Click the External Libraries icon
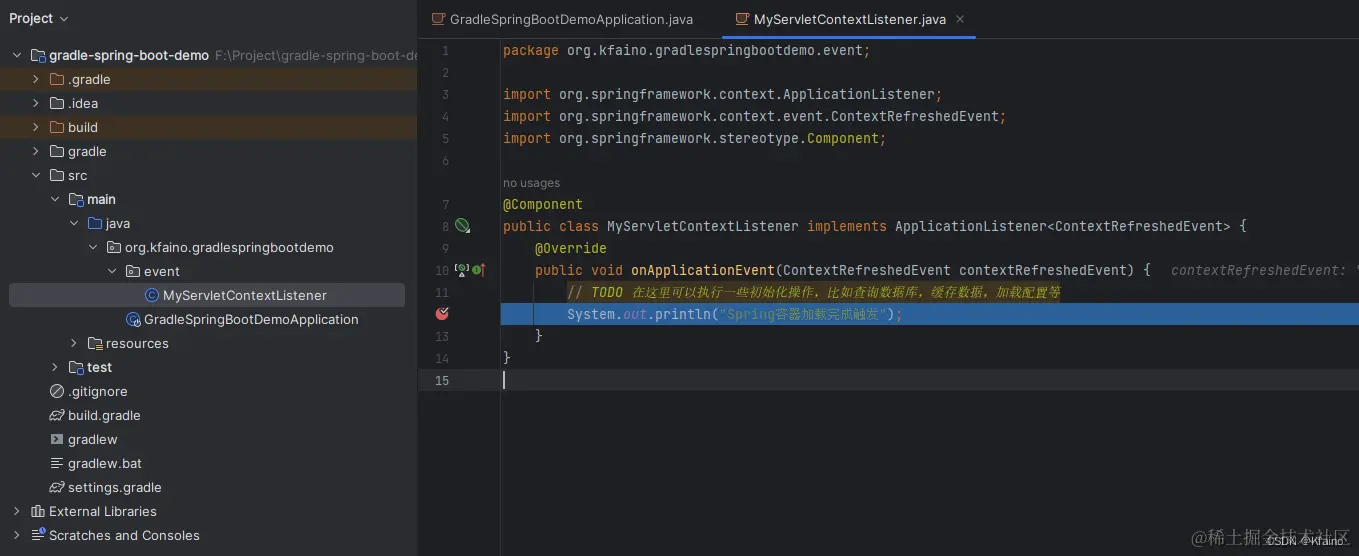The height and width of the screenshot is (556, 1359). [38, 511]
